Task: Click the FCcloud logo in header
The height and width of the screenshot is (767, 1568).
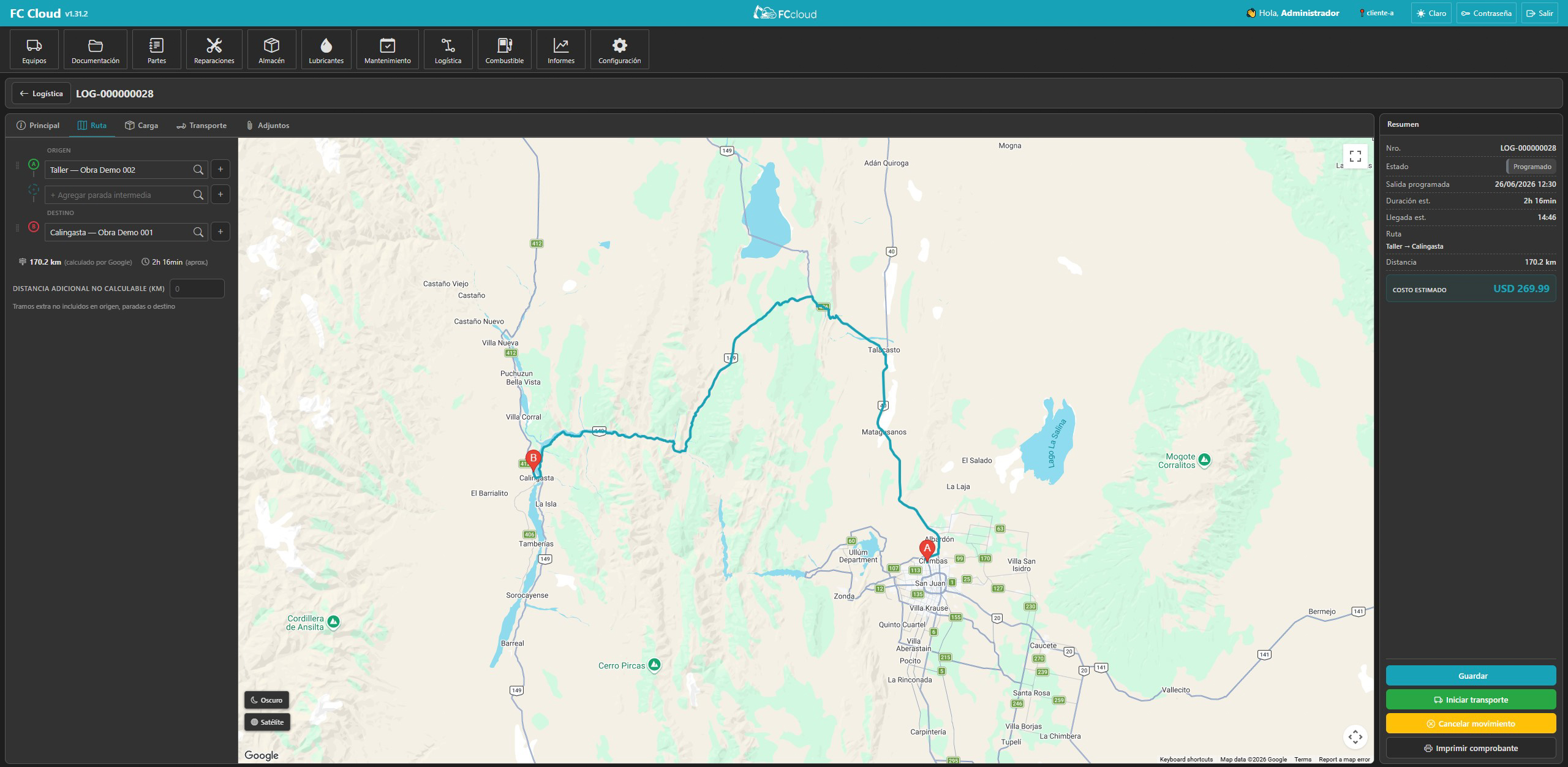Action: point(785,13)
